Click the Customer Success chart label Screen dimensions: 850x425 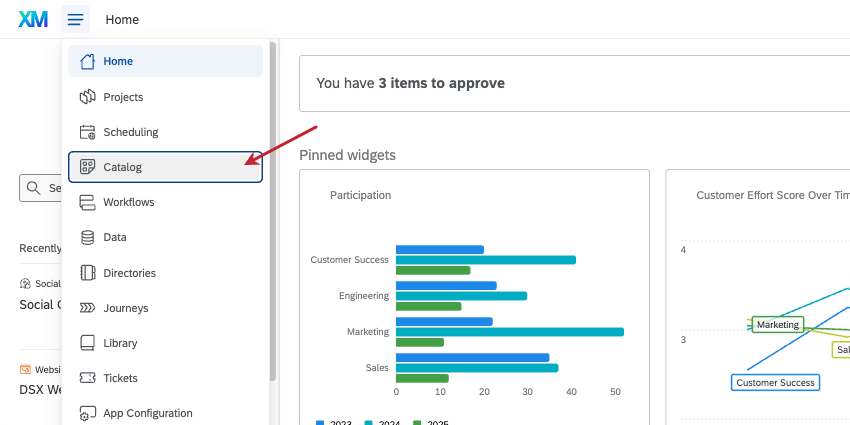click(776, 382)
